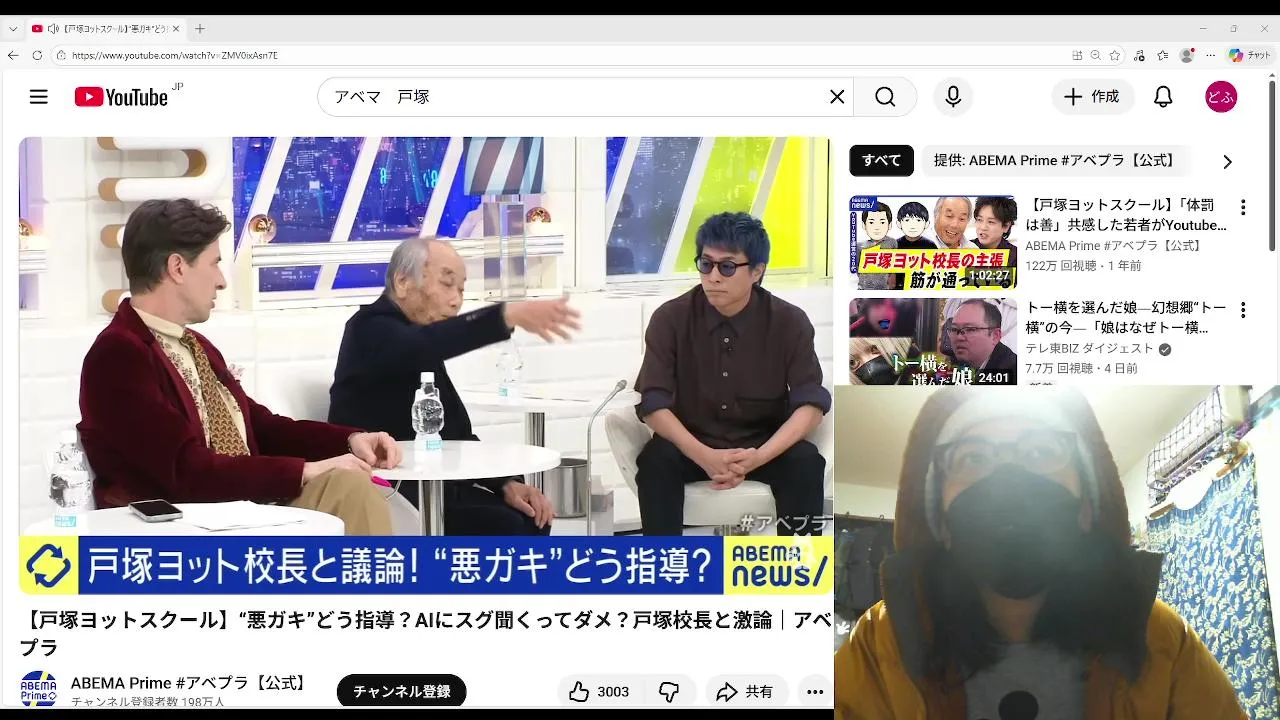Open the account avatar menu
The width and height of the screenshot is (1280, 720).
[1221, 97]
